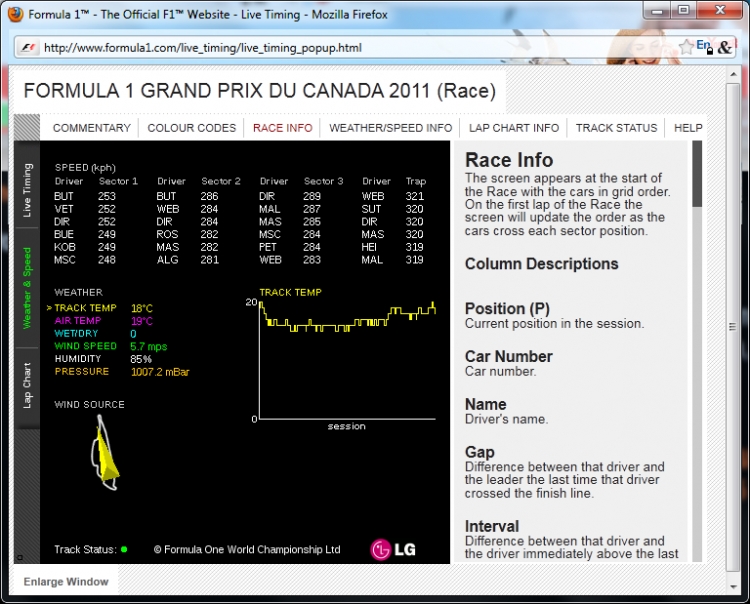Open the TRACK STATUS tab
This screenshot has height=604, width=750.
click(617, 128)
